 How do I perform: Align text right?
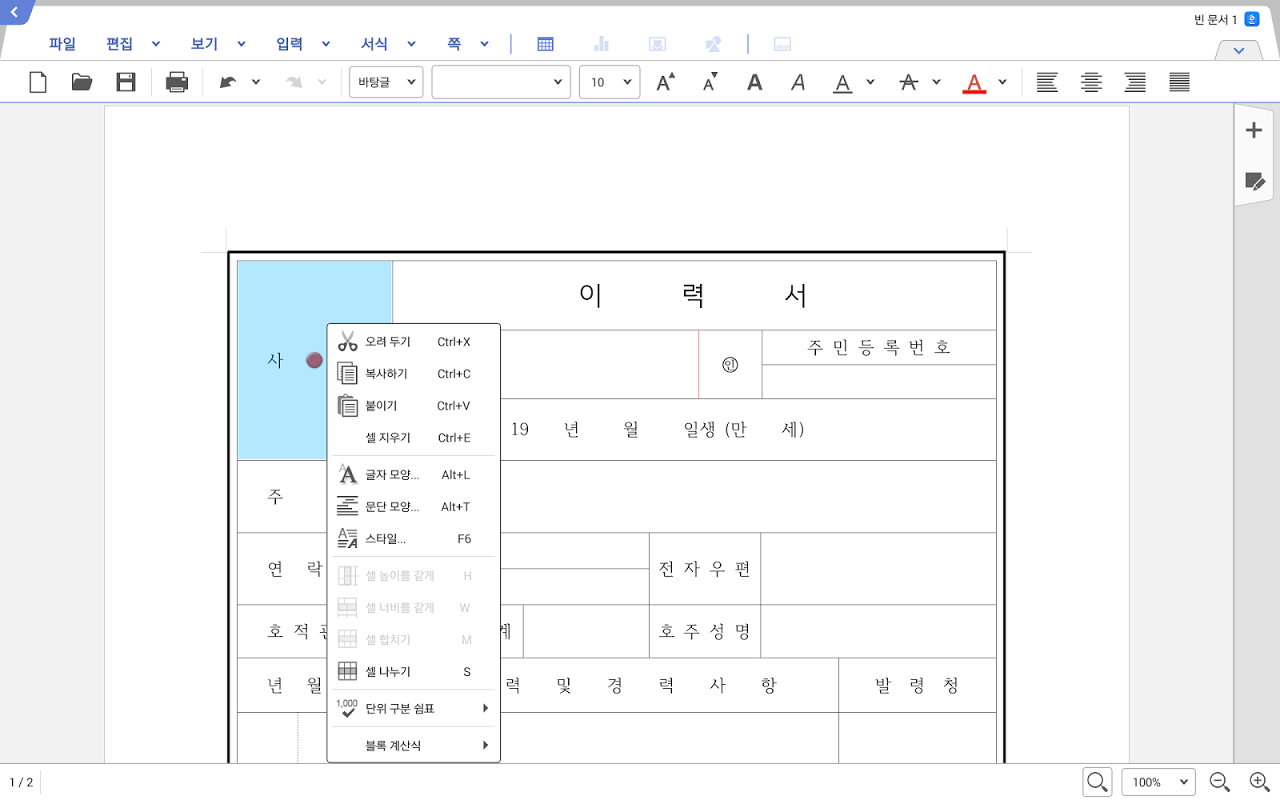(1135, 82)
